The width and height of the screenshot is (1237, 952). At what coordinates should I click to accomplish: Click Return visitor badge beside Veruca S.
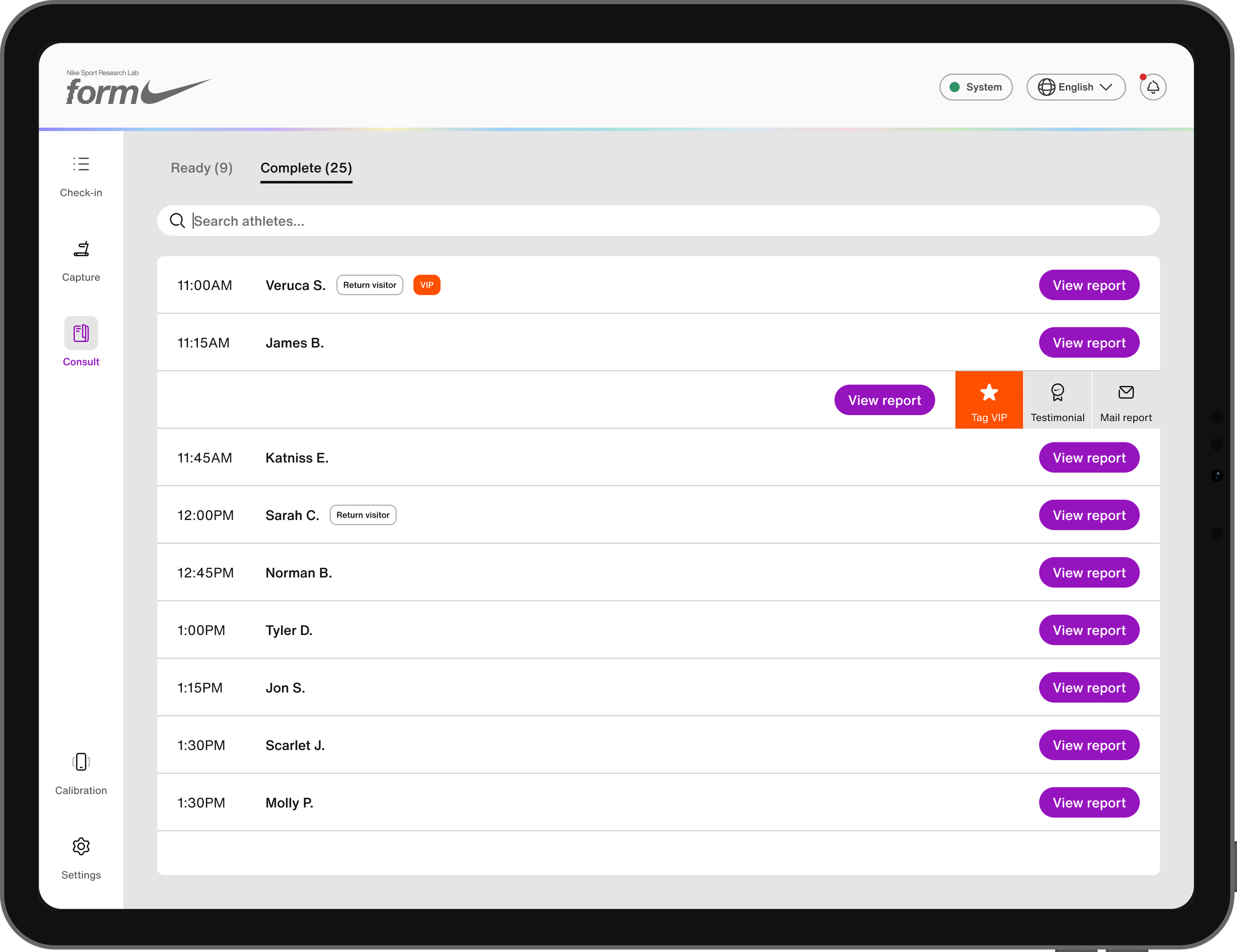tap(369, 285)
